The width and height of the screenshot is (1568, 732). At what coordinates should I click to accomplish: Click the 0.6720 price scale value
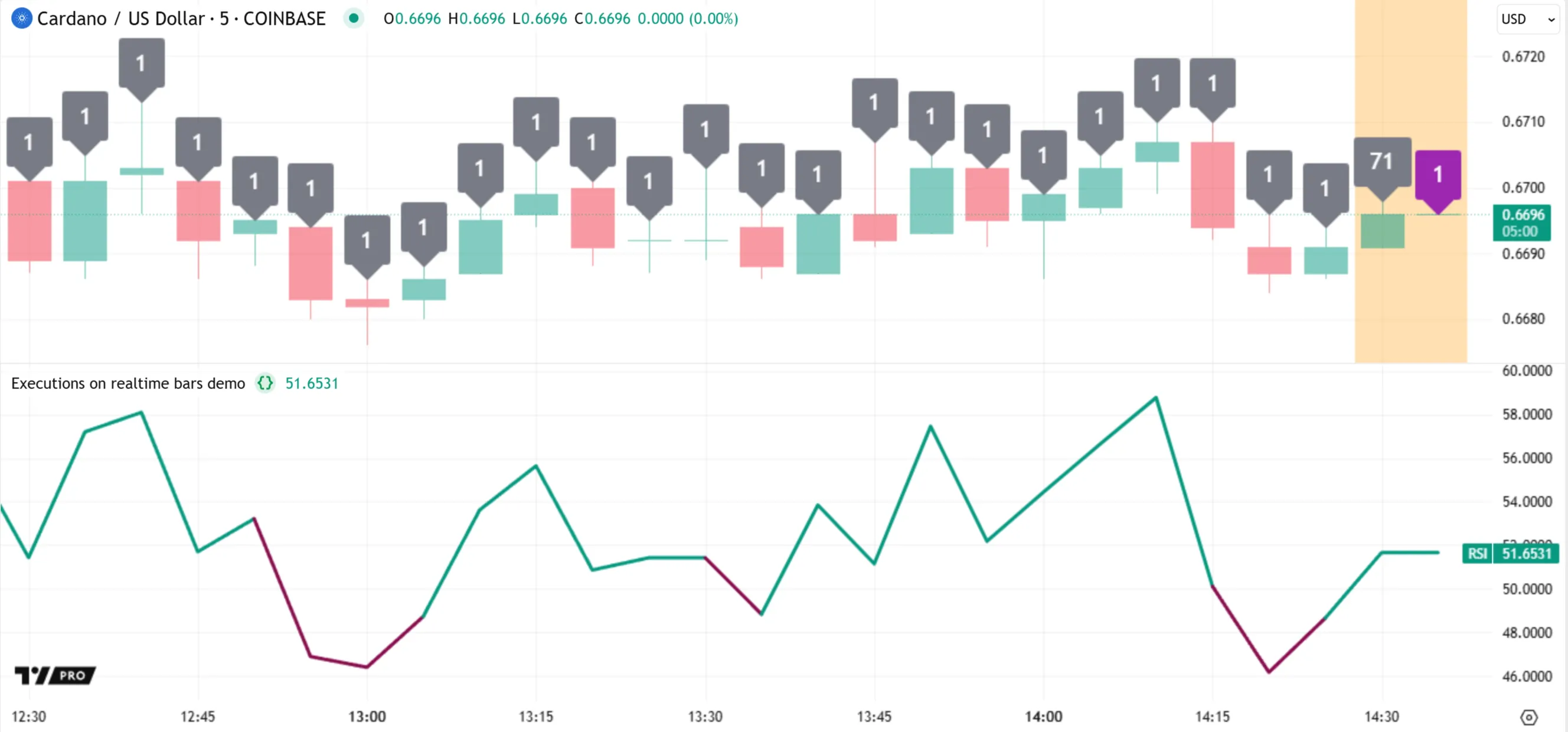[x=1523, y=57]
